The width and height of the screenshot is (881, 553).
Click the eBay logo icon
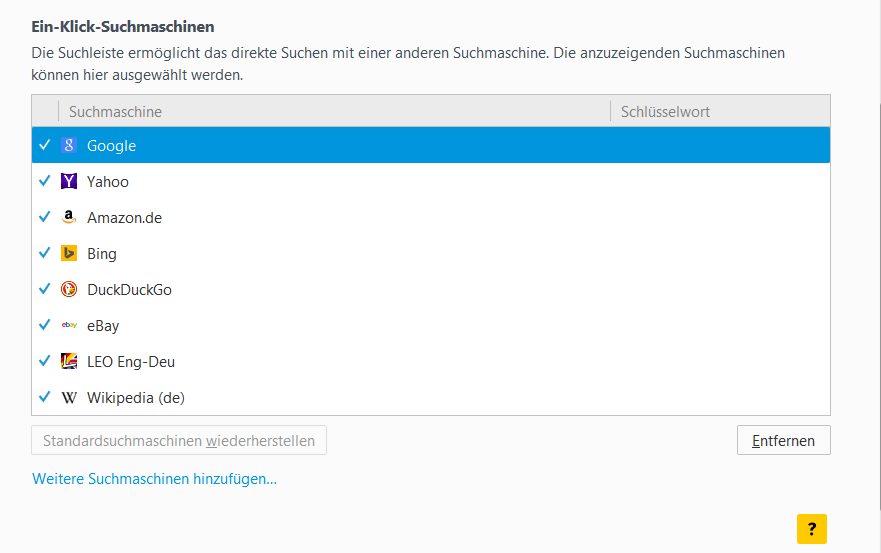(x=69, y=326)
